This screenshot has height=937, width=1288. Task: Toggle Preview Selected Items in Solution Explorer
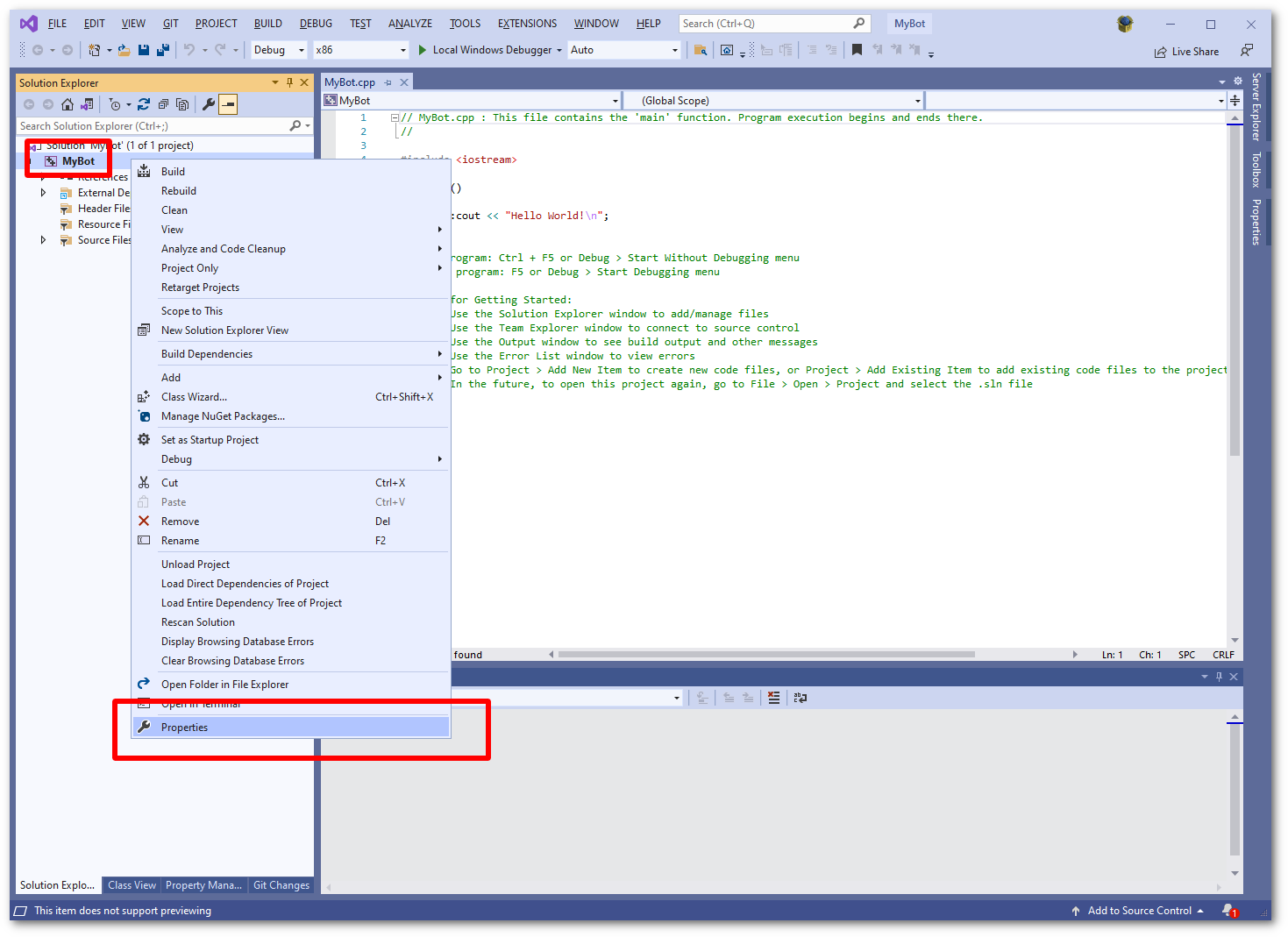click(229, 103)
